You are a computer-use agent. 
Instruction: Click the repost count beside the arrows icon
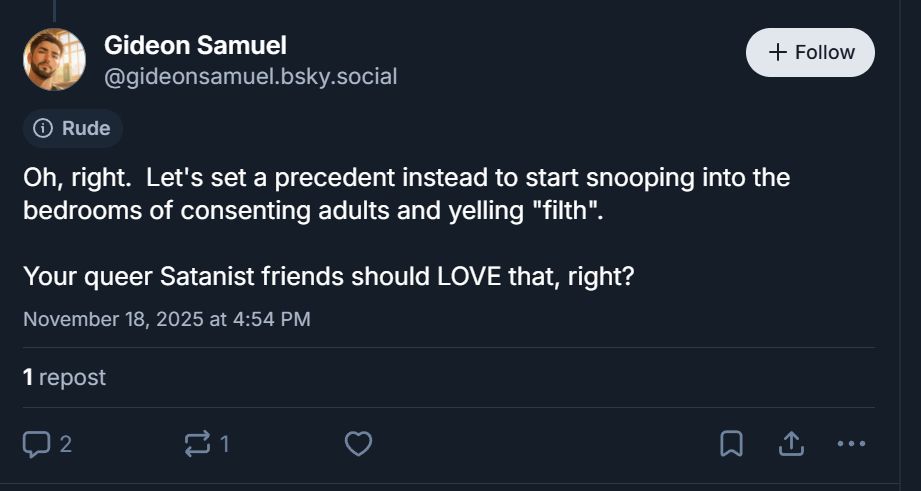click(225, 443)
